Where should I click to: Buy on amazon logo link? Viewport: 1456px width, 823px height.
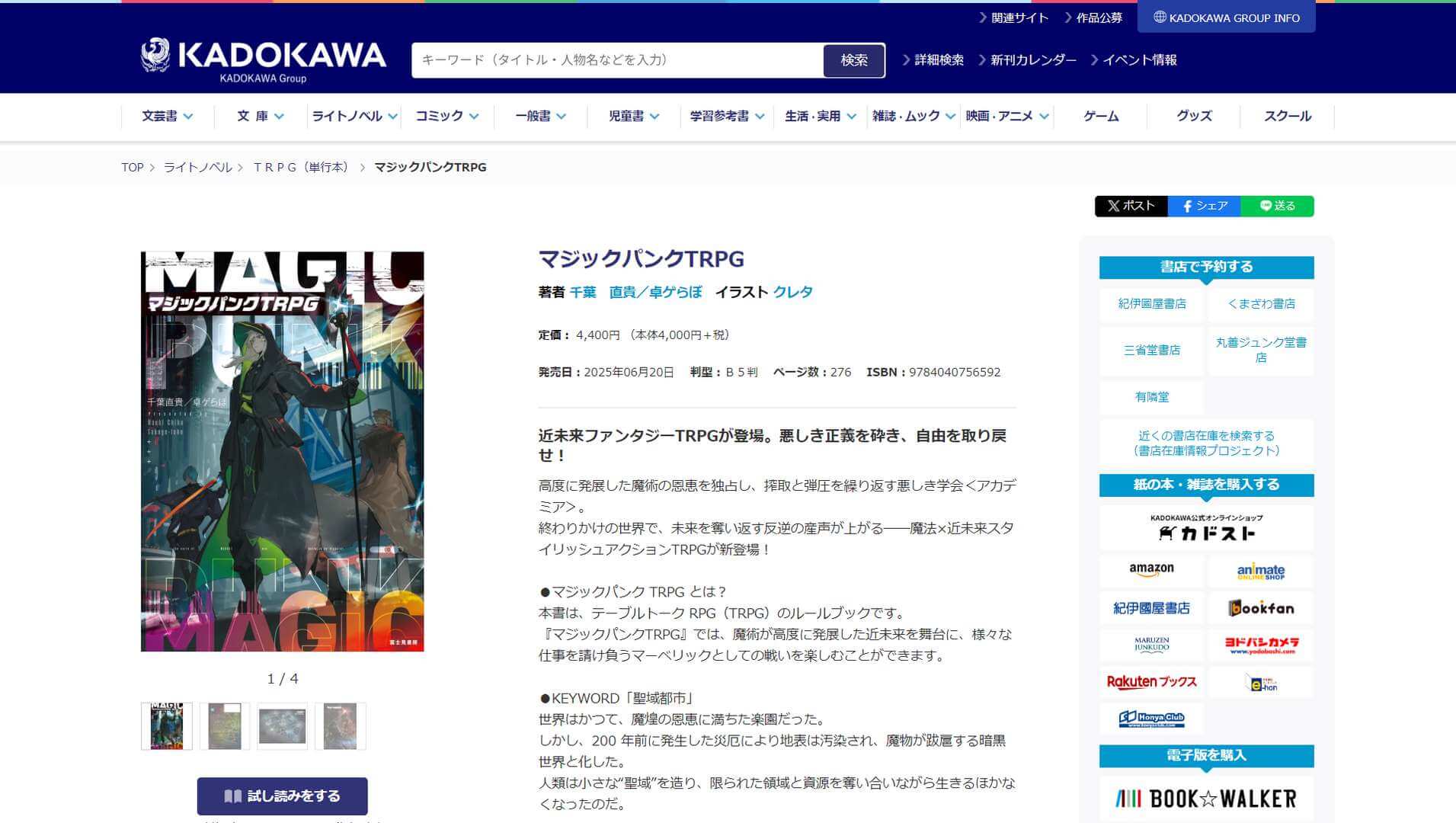(x=1151, y=571)
